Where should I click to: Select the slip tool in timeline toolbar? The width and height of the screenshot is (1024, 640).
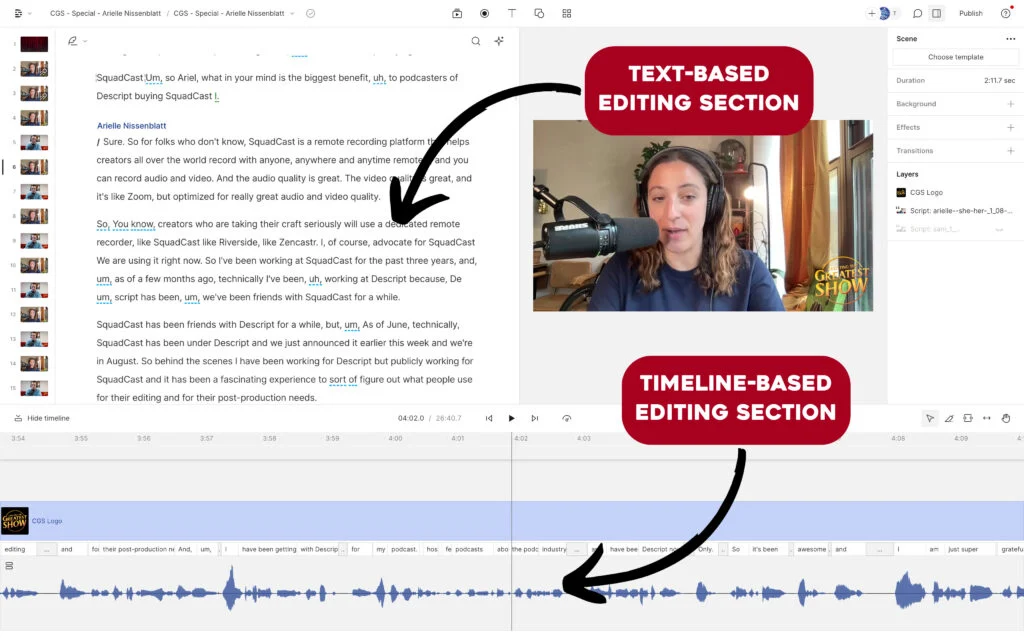coord(987,418)
